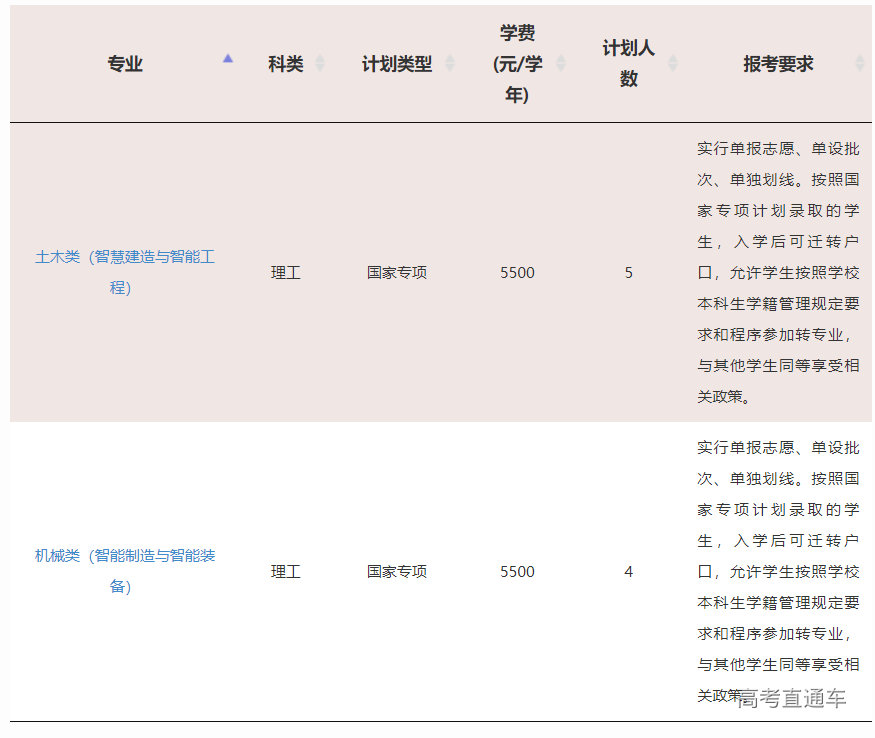
Task: Click 国家专项 in the 机械类 row
Action: point(397,572)
